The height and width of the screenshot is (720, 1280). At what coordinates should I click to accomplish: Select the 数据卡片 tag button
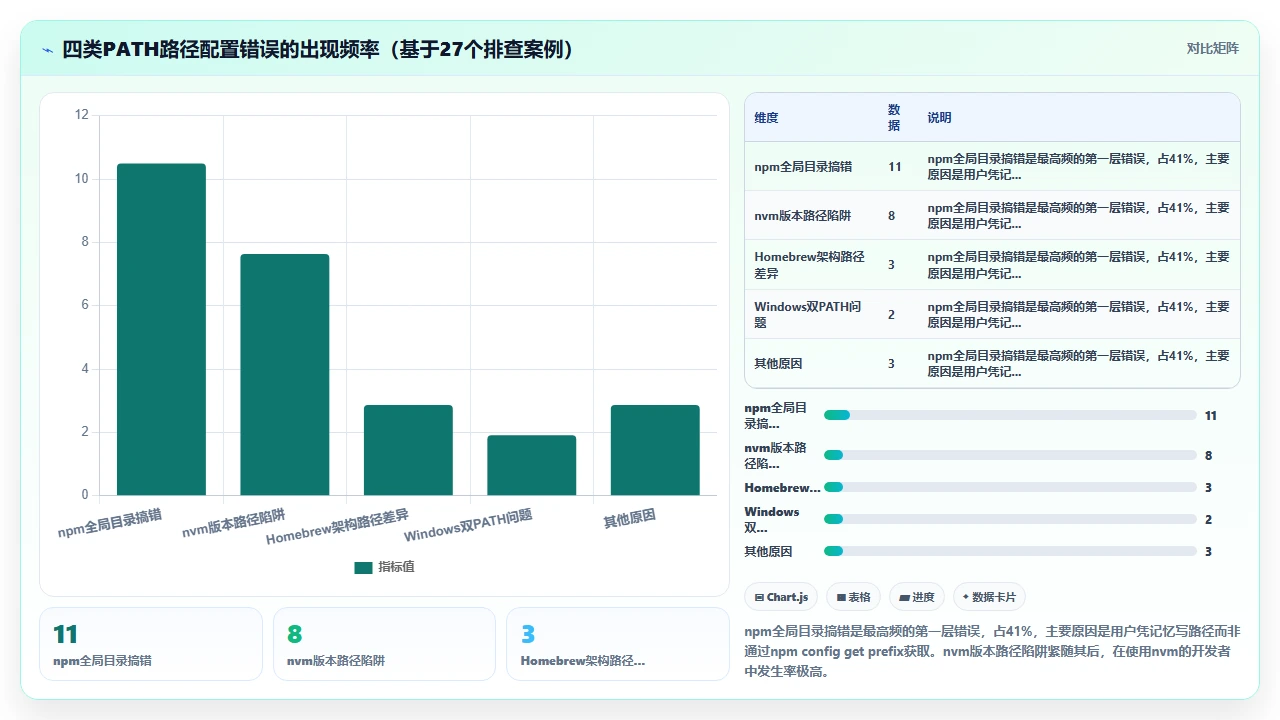989,597
